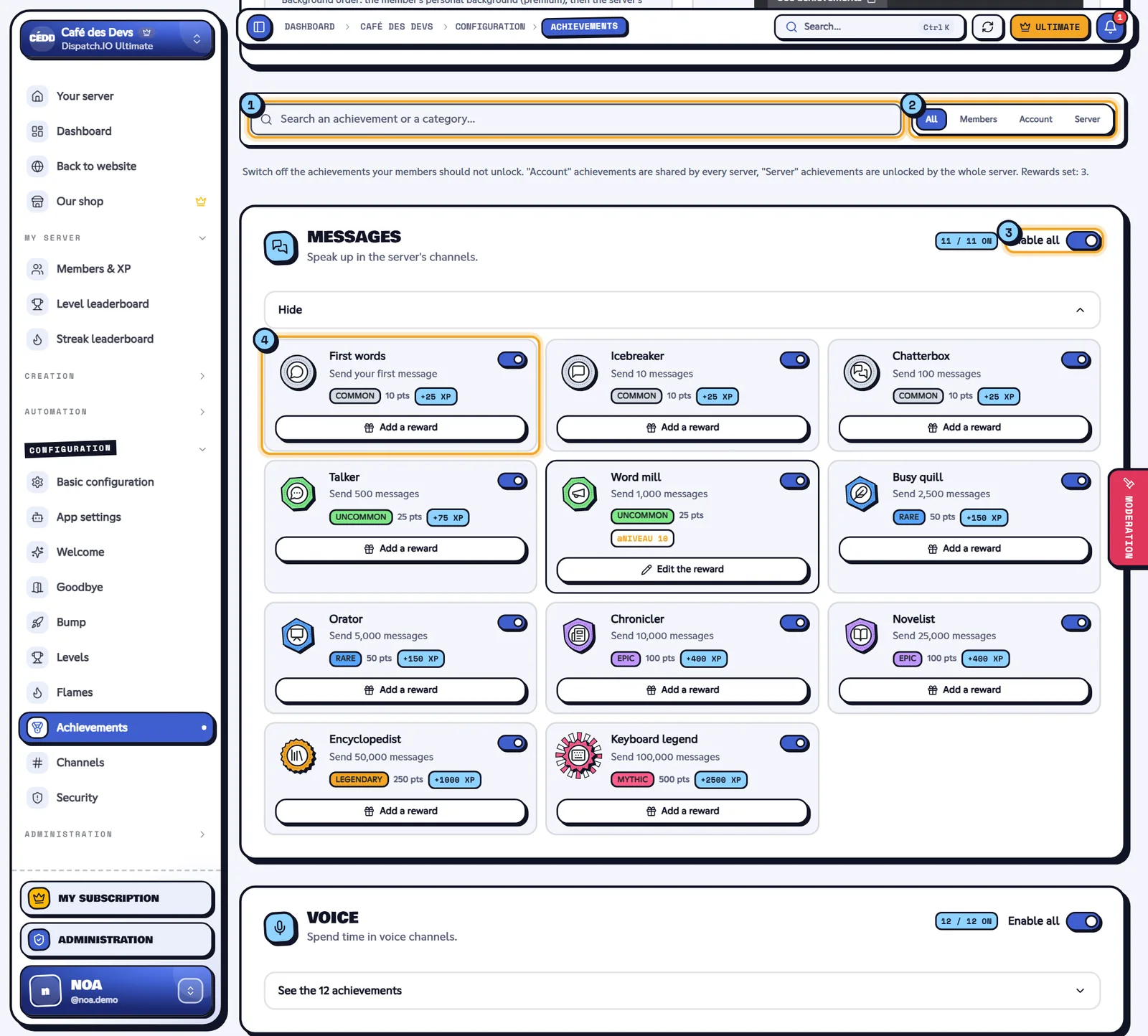Open the Levels configuration page
1148x1036 pixels.
click(117, 658)
